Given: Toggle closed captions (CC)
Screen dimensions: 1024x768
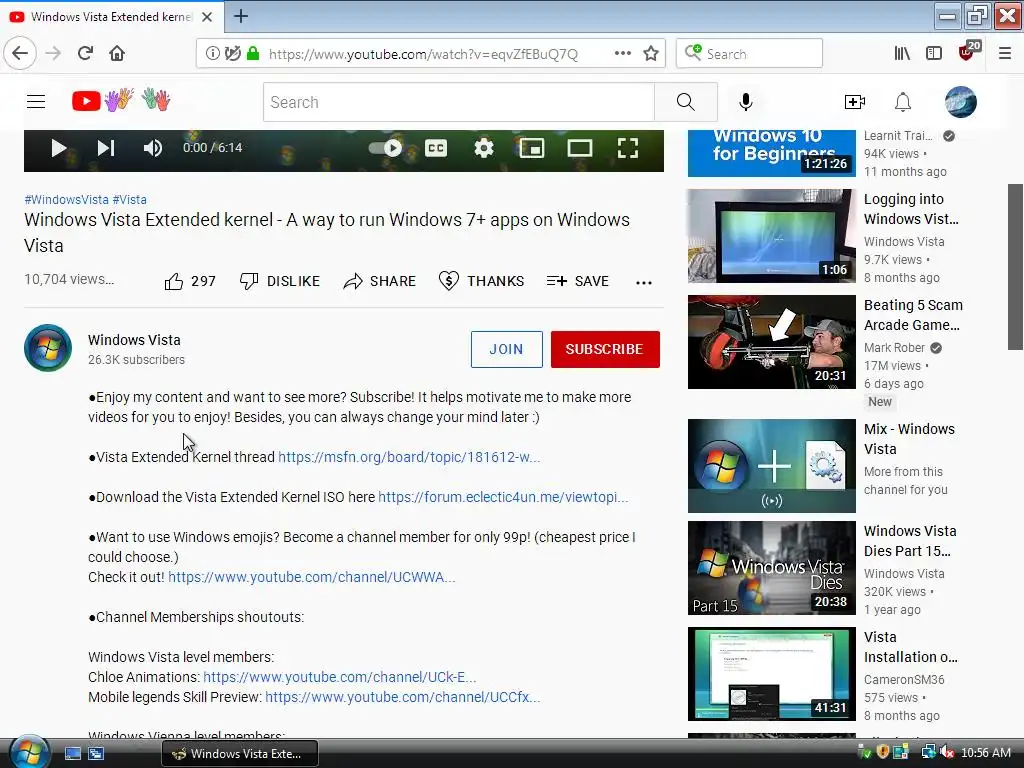Looking at the screenshot, I should [x=436, y=148].
